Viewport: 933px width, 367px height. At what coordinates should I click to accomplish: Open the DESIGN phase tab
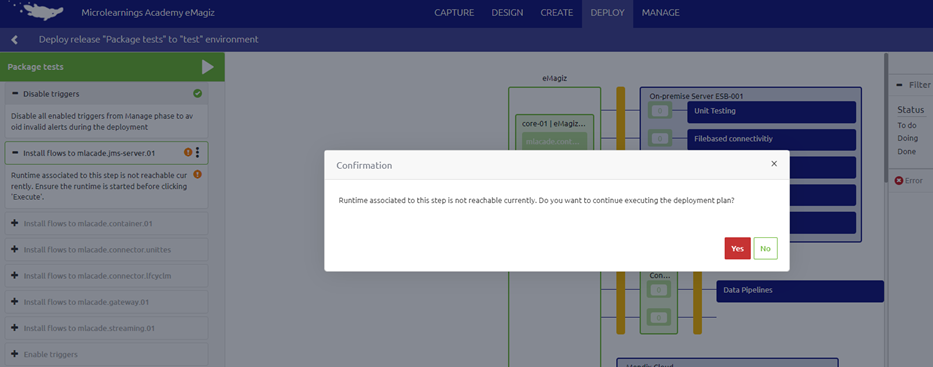(508, 12)
